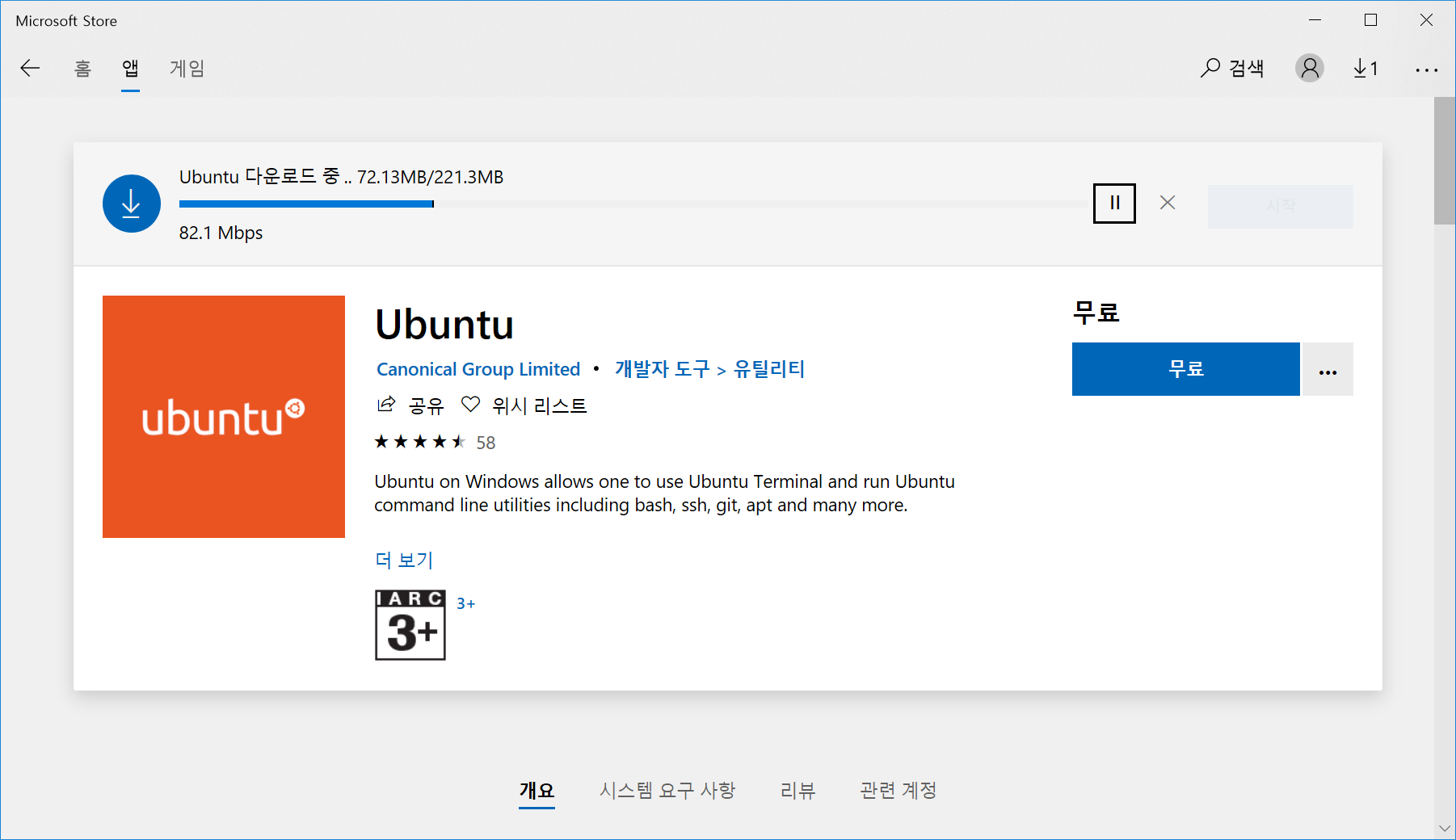
Task: Add Ubuntu to 위시 리스트
Action: 524,405
